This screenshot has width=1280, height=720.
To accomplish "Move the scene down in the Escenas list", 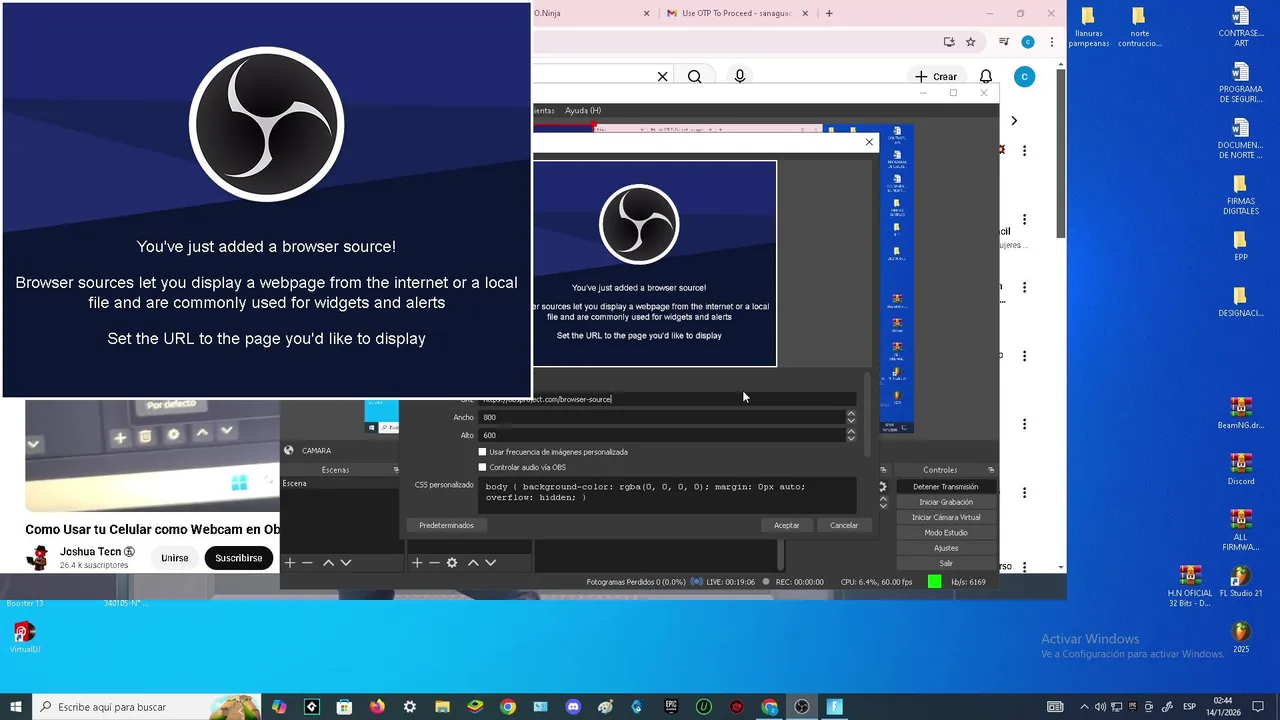I will tap(346, 563).
